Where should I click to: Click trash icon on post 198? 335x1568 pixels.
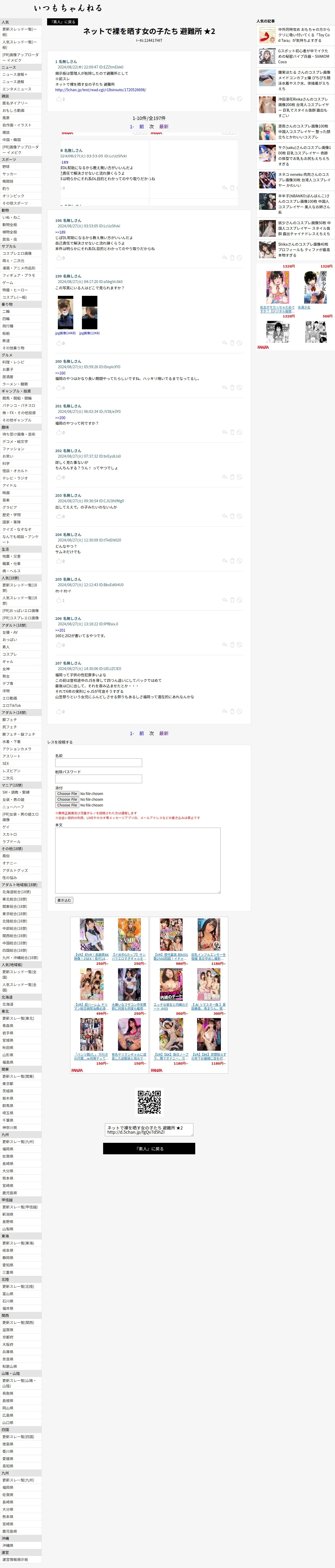tap(232, 257)
